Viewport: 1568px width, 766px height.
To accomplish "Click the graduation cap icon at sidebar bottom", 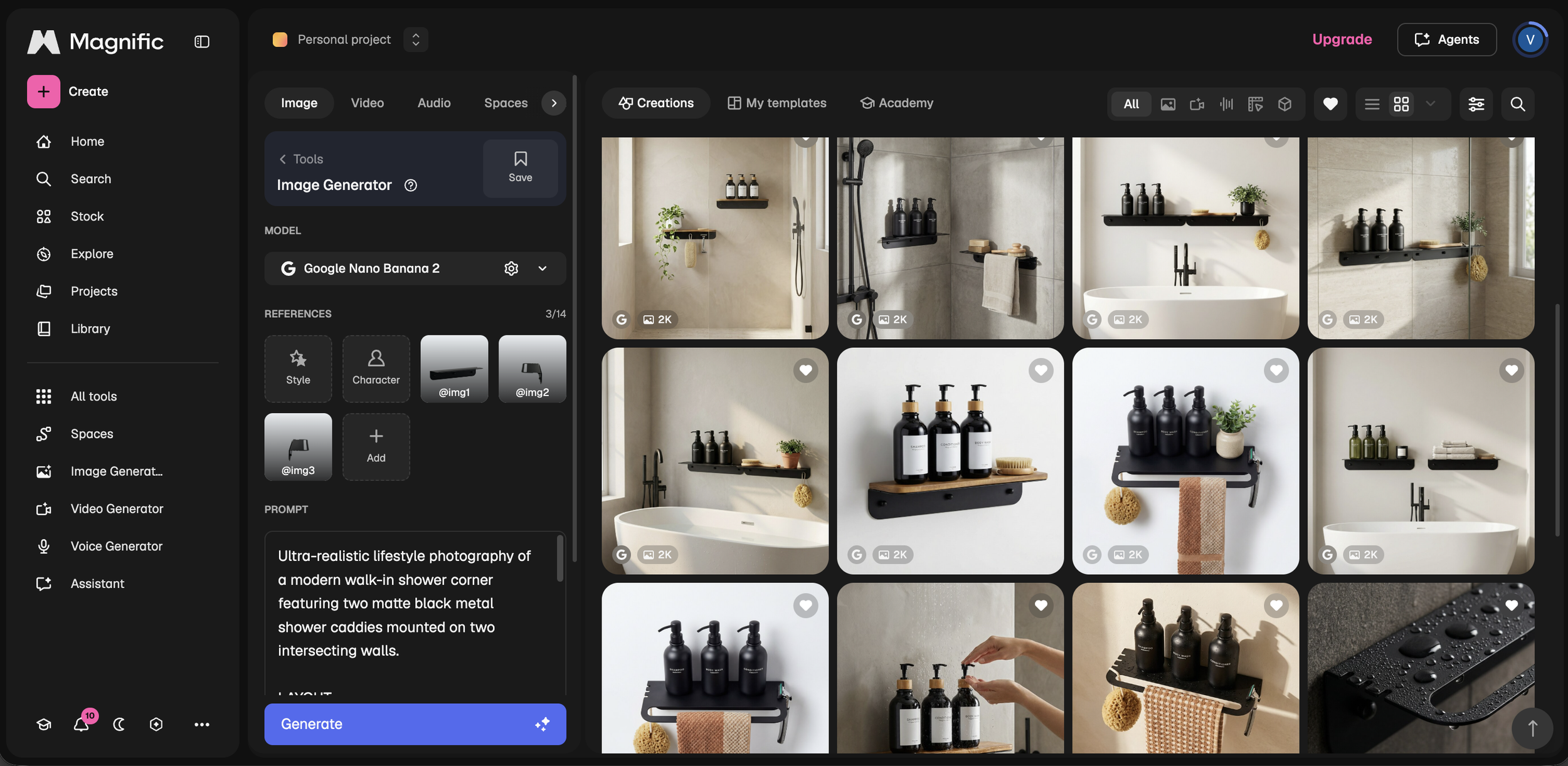I will click(44, 725).
